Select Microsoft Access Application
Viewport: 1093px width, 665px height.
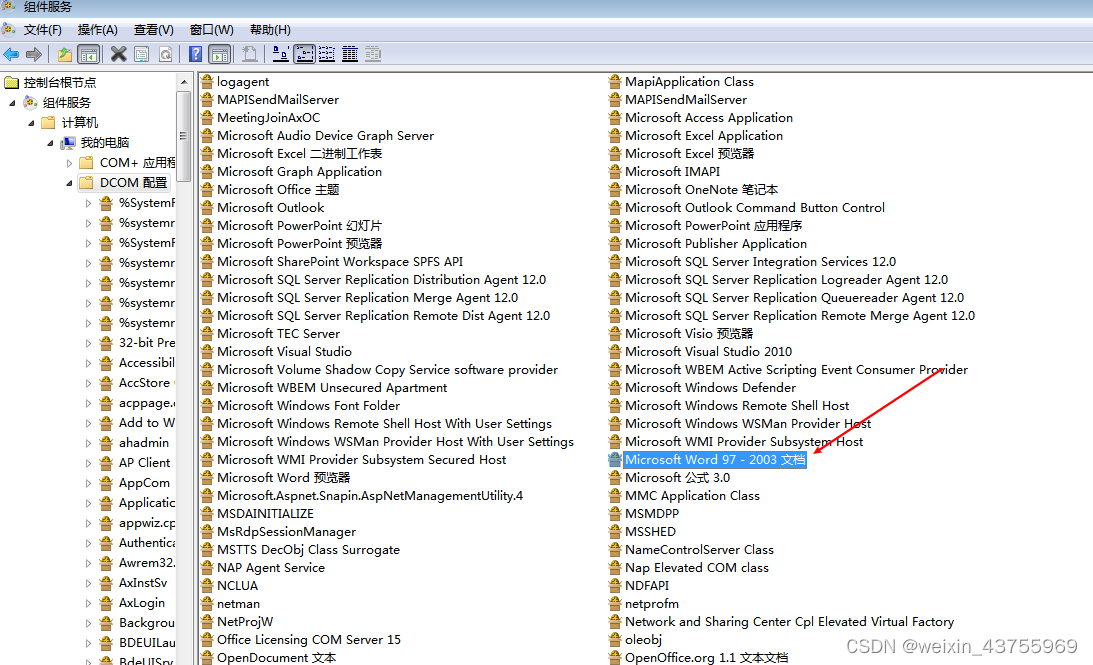[709, 118]
